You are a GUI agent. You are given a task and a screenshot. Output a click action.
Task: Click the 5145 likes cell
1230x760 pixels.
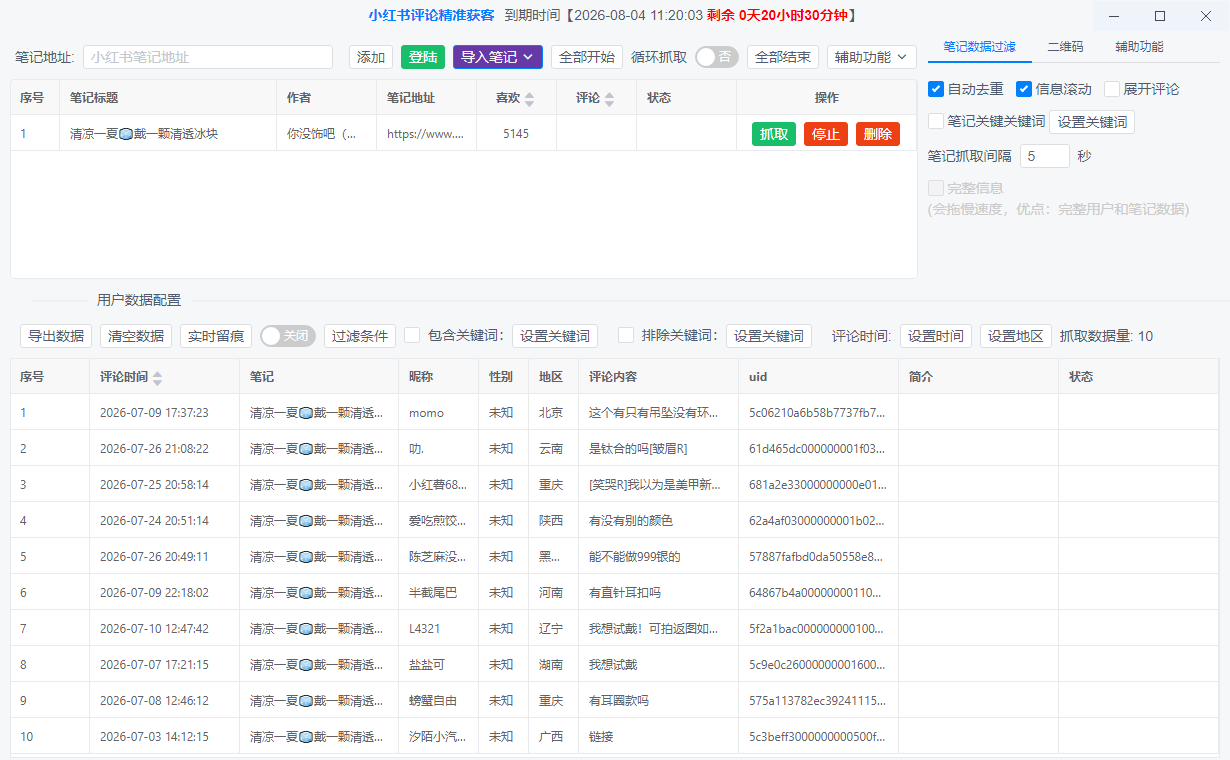click(516, 133)
